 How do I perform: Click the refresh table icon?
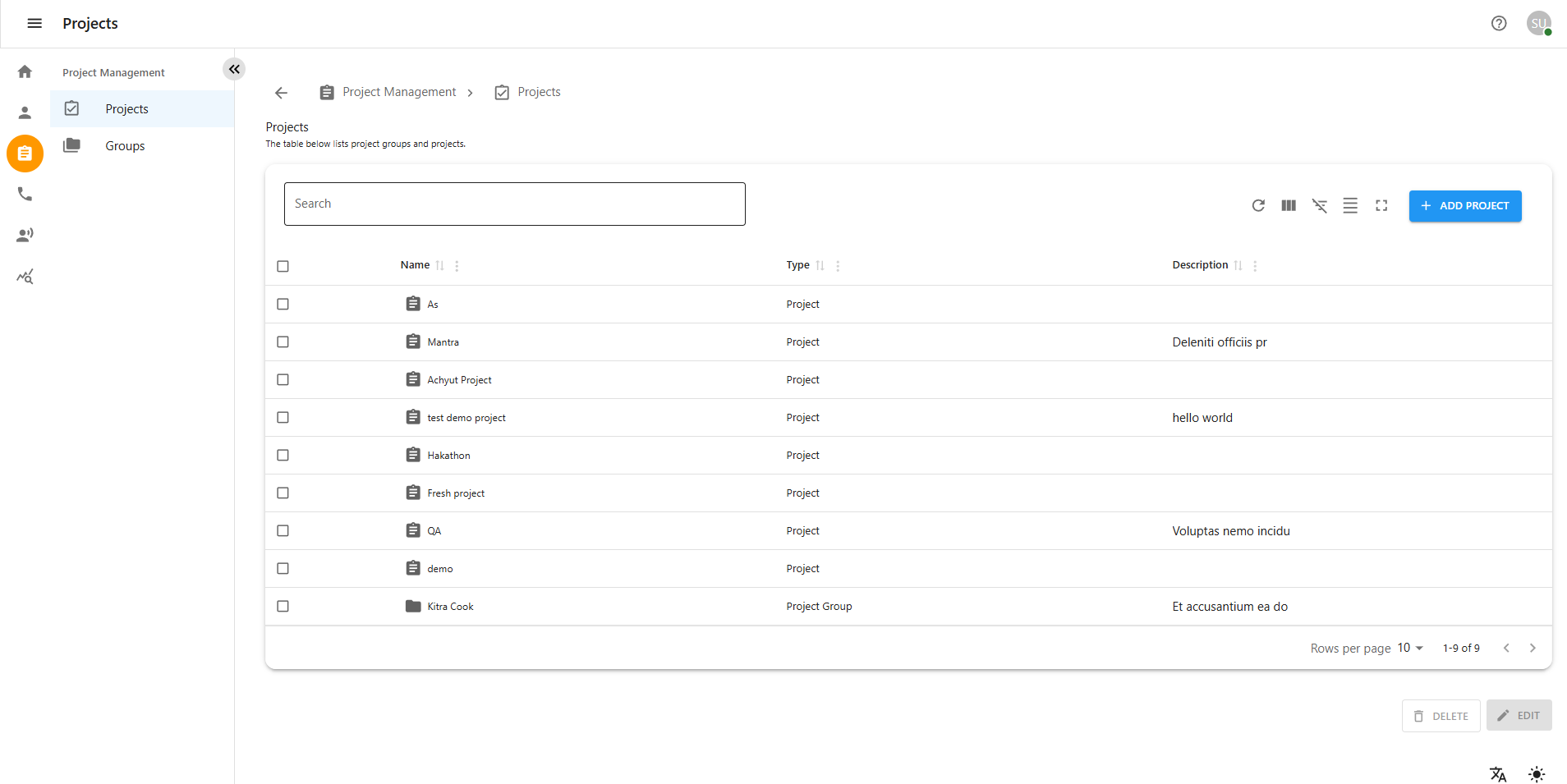pos(1257,205)
